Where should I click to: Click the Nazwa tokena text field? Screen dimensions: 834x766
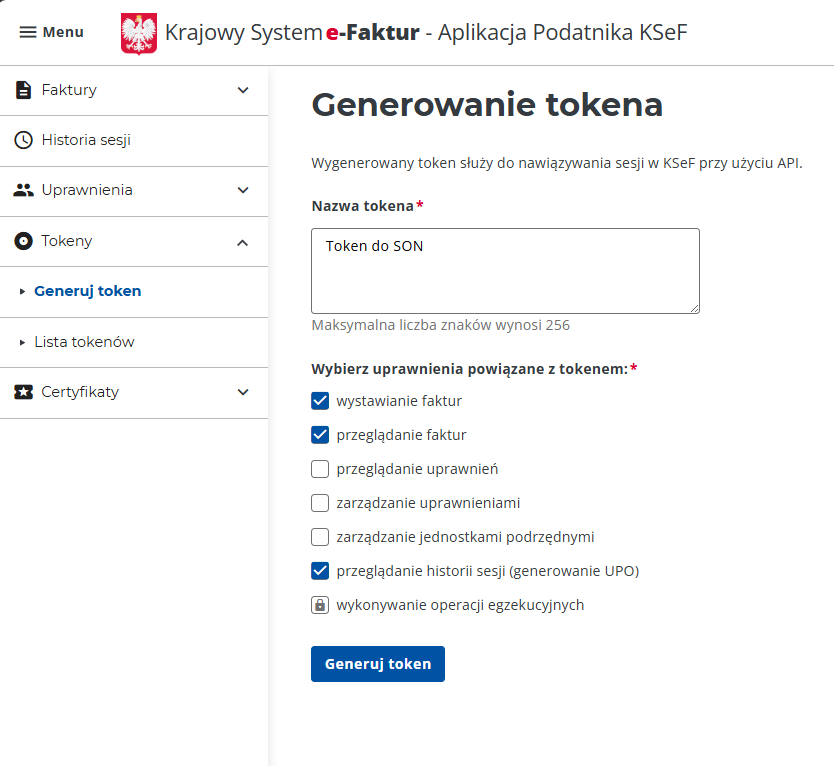505,270
